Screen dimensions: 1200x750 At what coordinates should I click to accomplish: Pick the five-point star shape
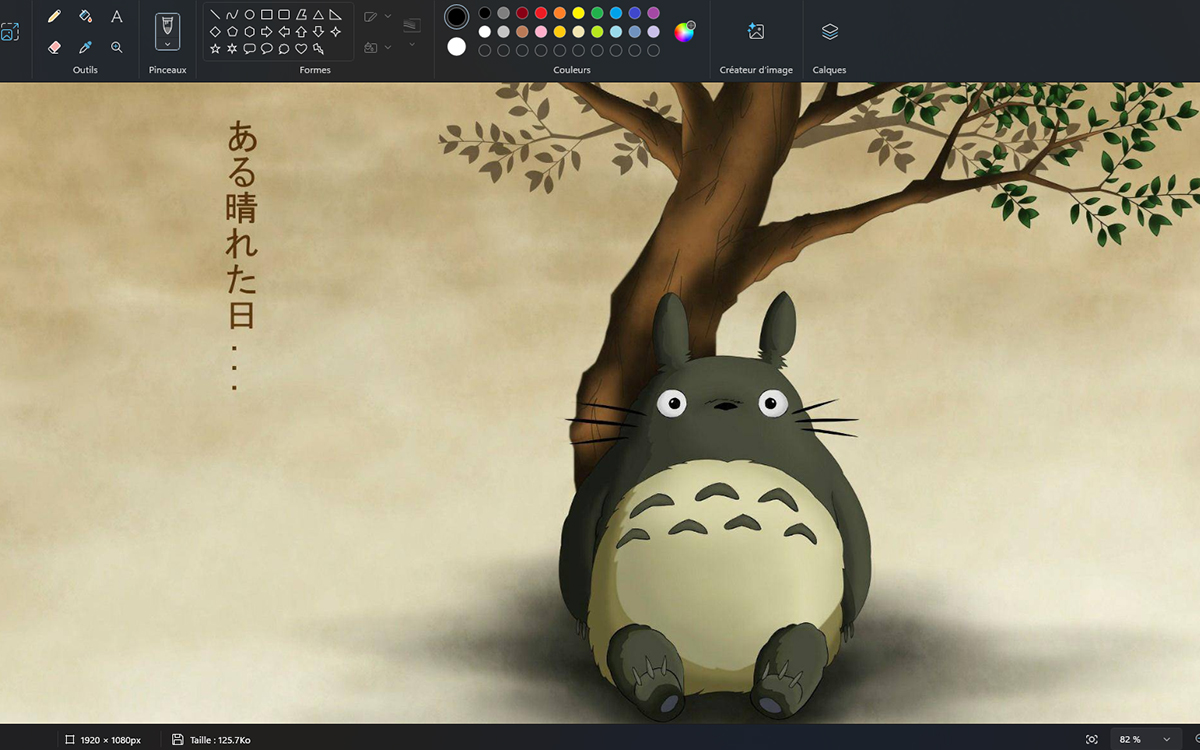(x=215, y=48)
